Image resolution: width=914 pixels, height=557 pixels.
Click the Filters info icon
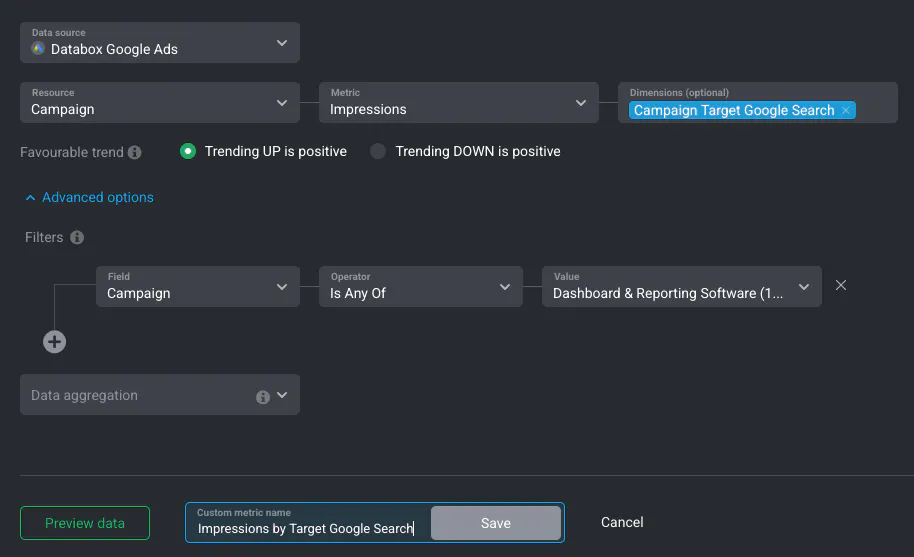coord(77,238)
